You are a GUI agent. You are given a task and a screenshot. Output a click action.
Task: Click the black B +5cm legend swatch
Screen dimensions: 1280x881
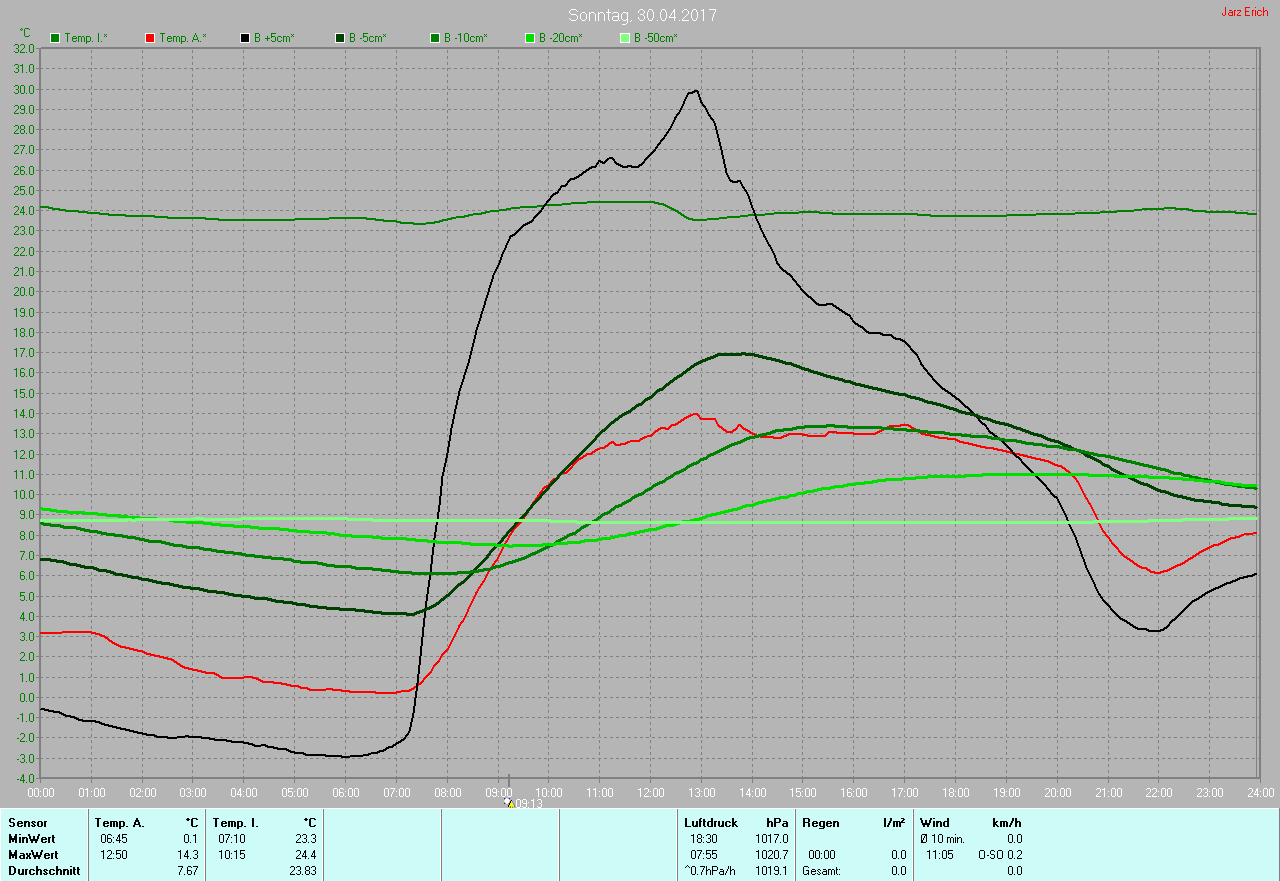245,38
